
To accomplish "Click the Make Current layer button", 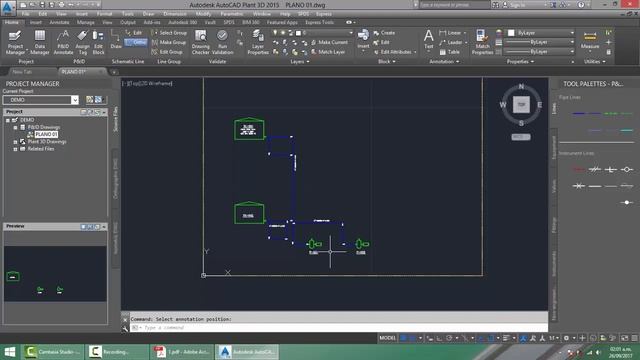I will [329, 42].
